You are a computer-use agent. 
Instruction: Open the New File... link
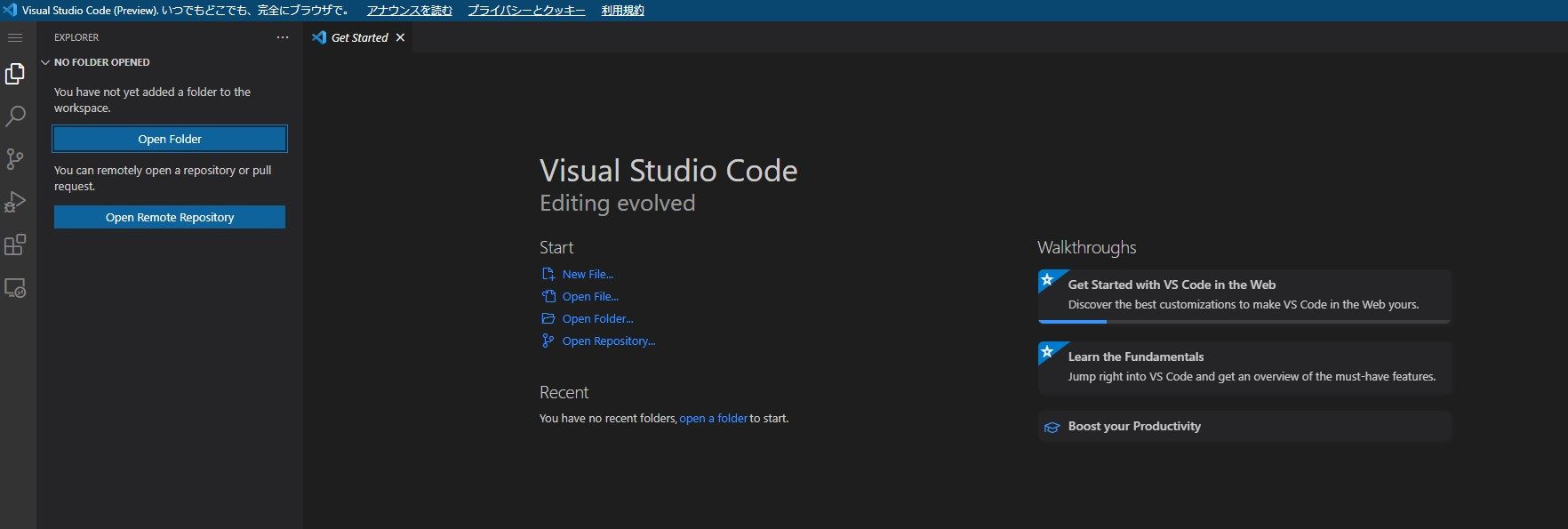pos(588,274)
